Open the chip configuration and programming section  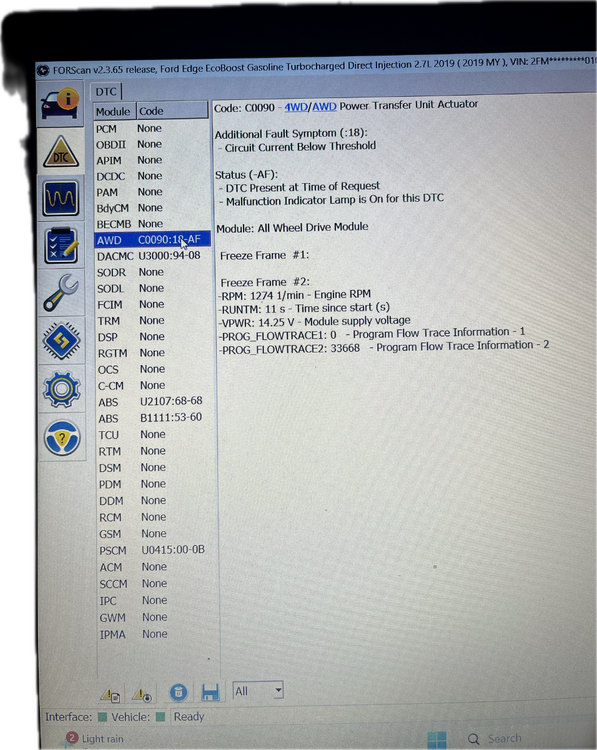pos(61,340)
